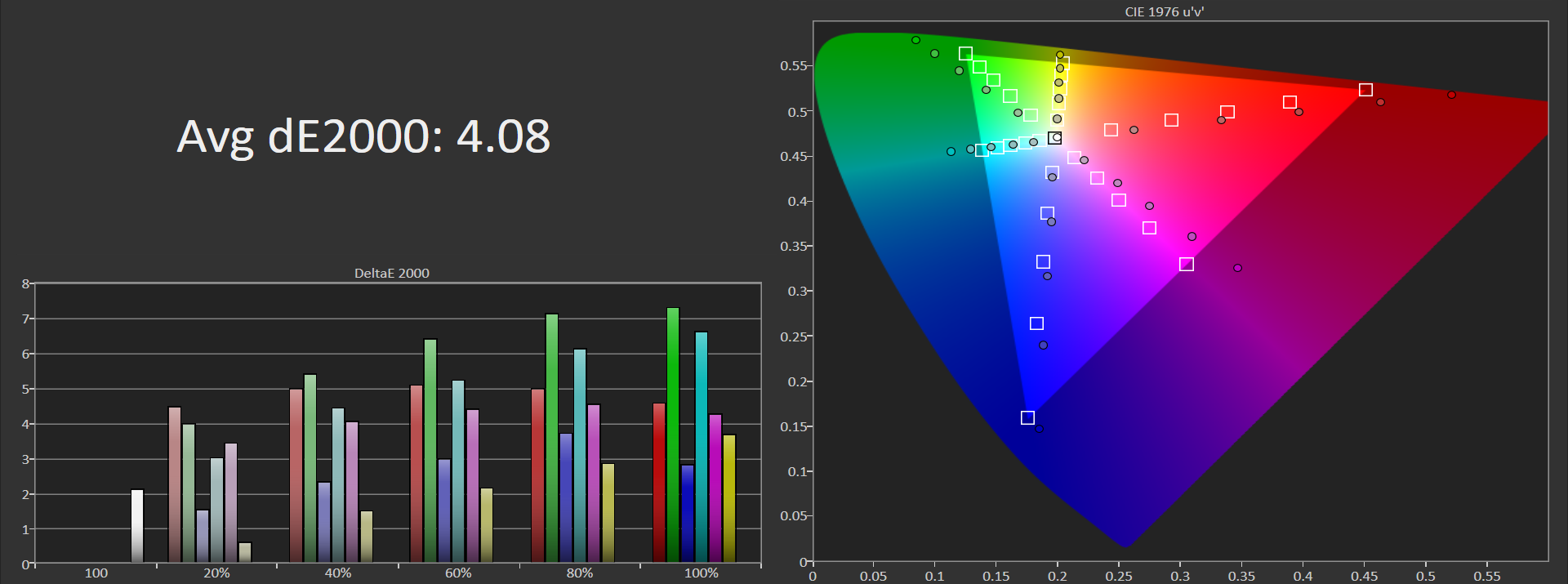This screenshot has height=584, width=1568.
Task: Click the yellow bar in the 20% group
Action: point(245,553)
